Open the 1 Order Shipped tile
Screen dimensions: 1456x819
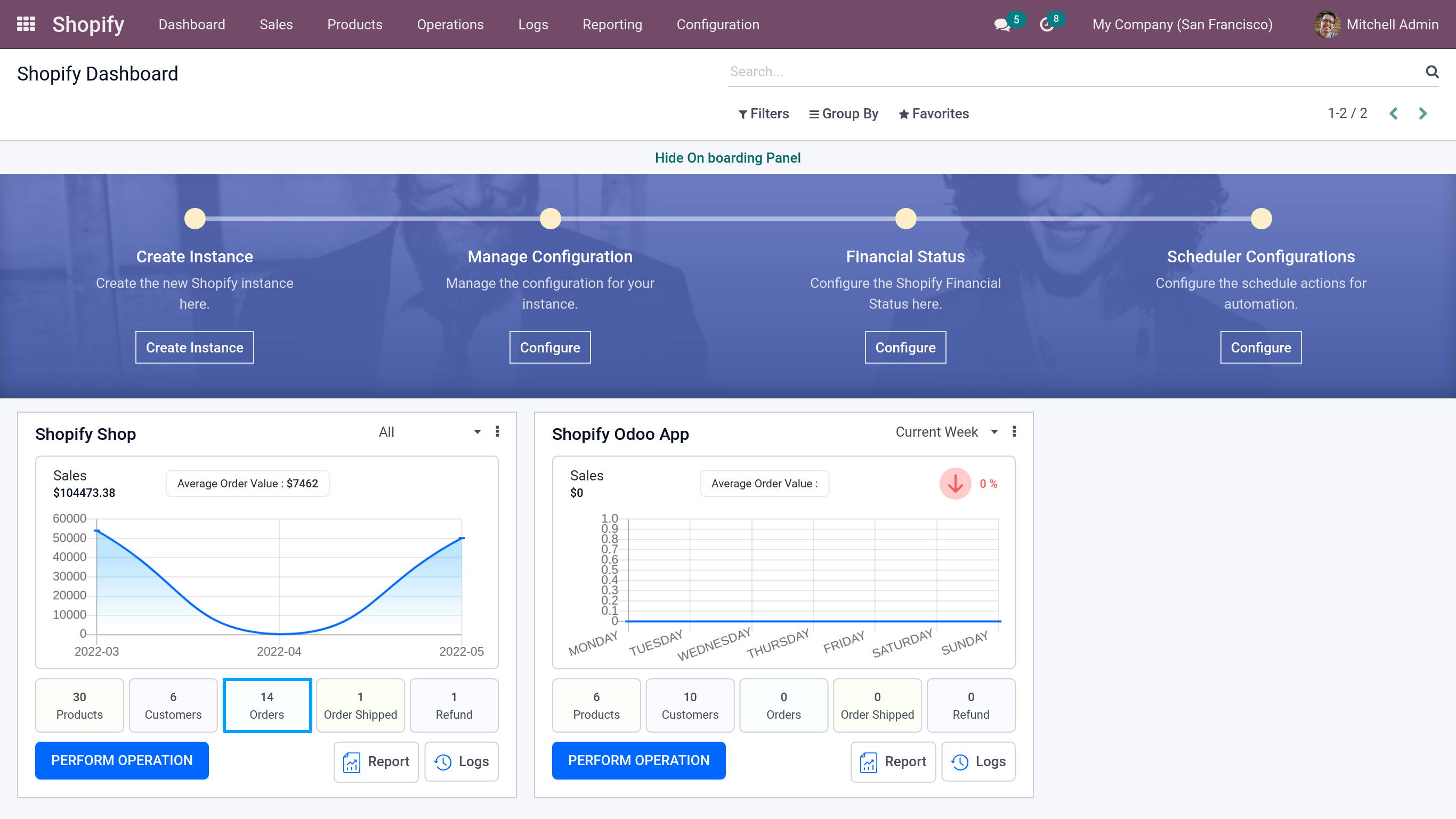[361, 705]
